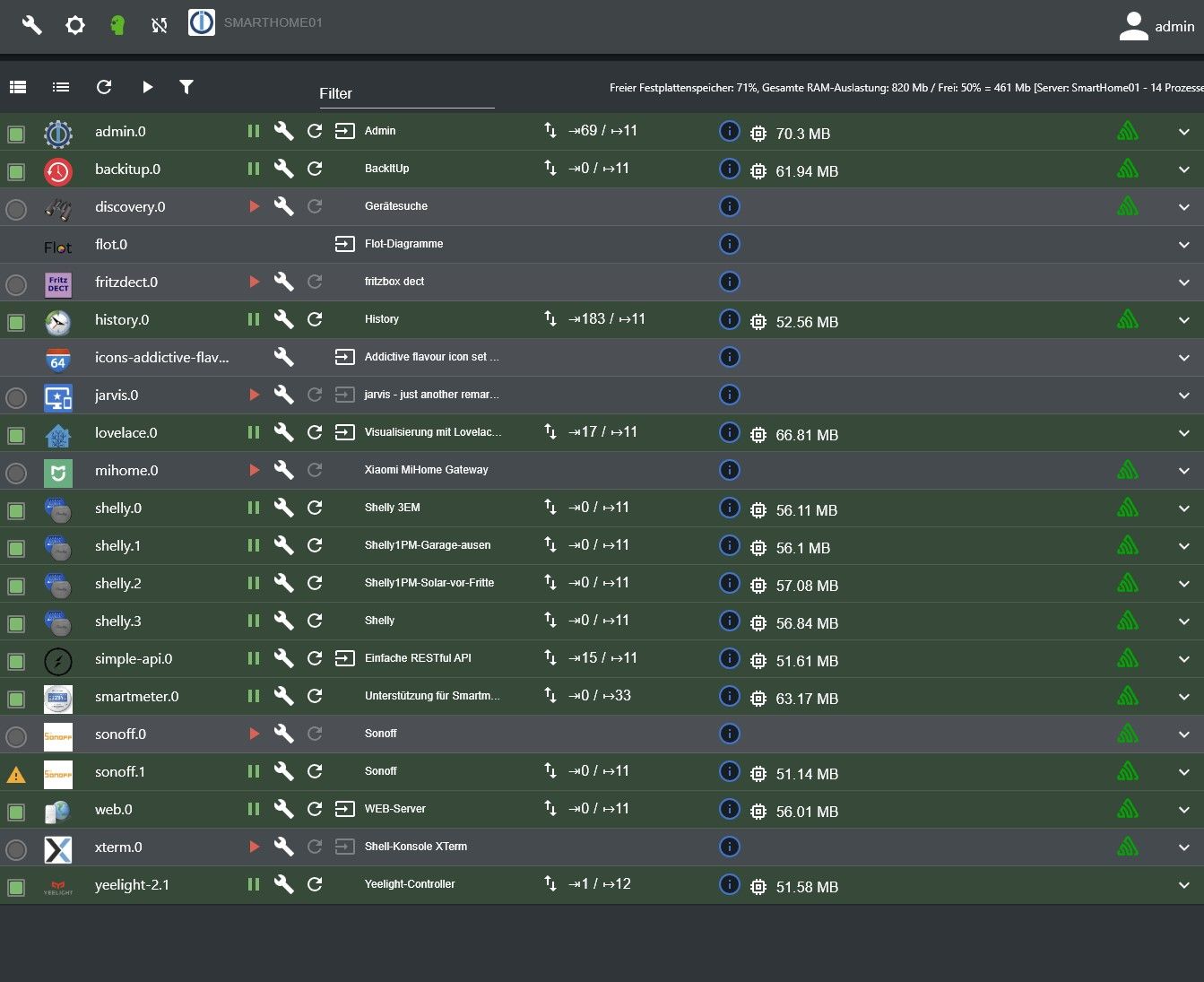The width and height of the screenshot is (1204, 982).
Task: Click into the Filter text field
Action: (x=406, y=94)
